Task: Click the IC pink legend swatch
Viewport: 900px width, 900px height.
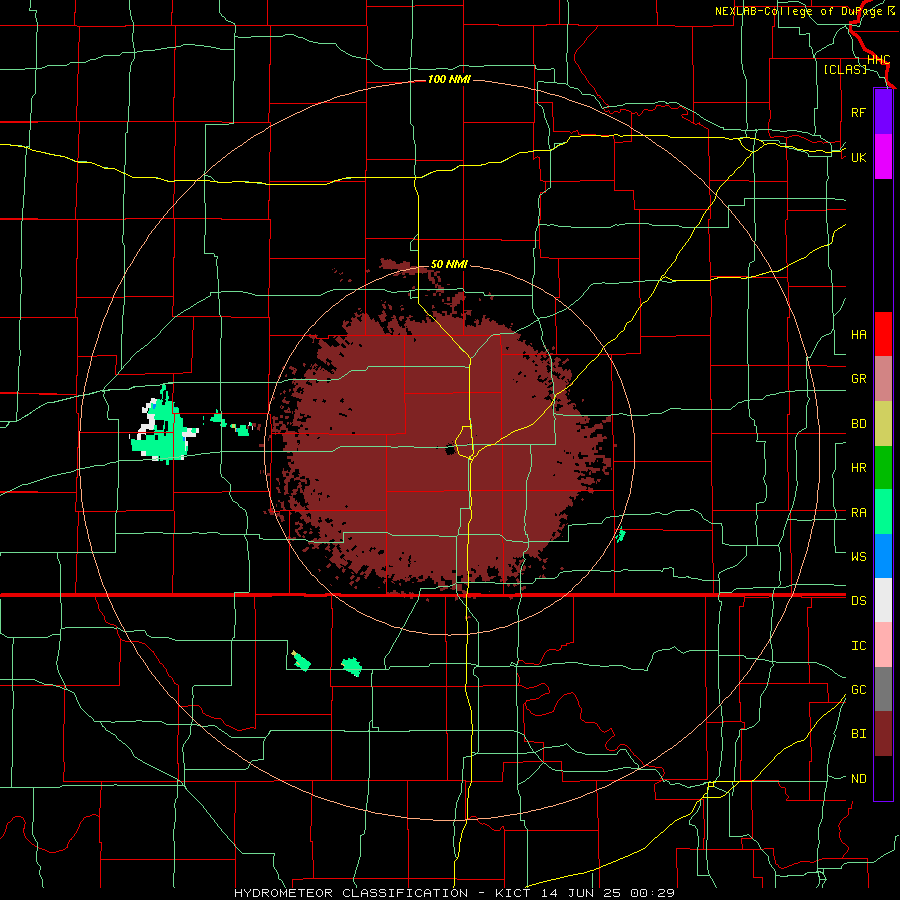Action: pyautogui.click(x=883, y=645)
